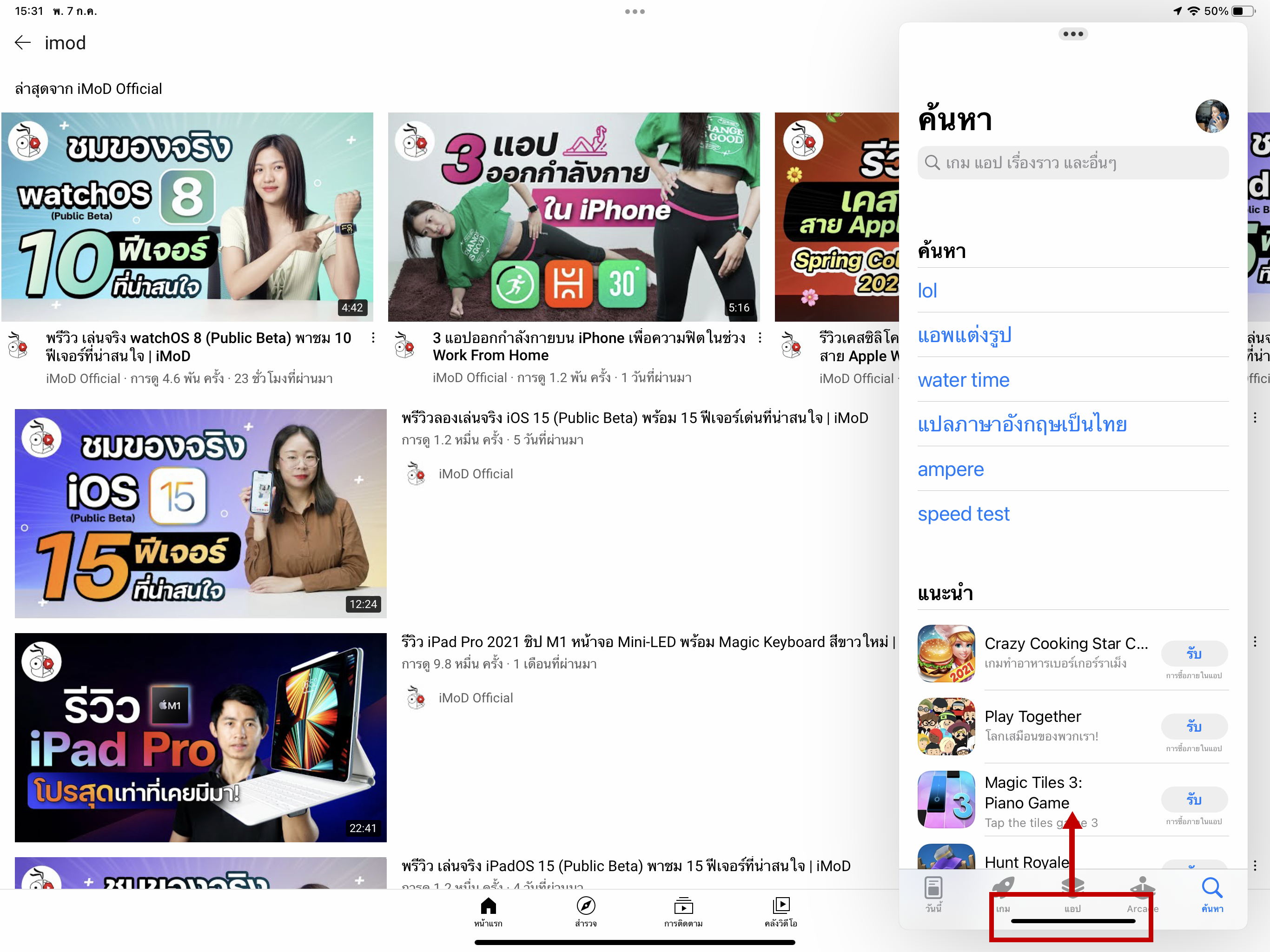The width and height of the screenshot is (1270, 952).
Task: Get the Crazy Cooking Star app
Action: [1194, 654]
